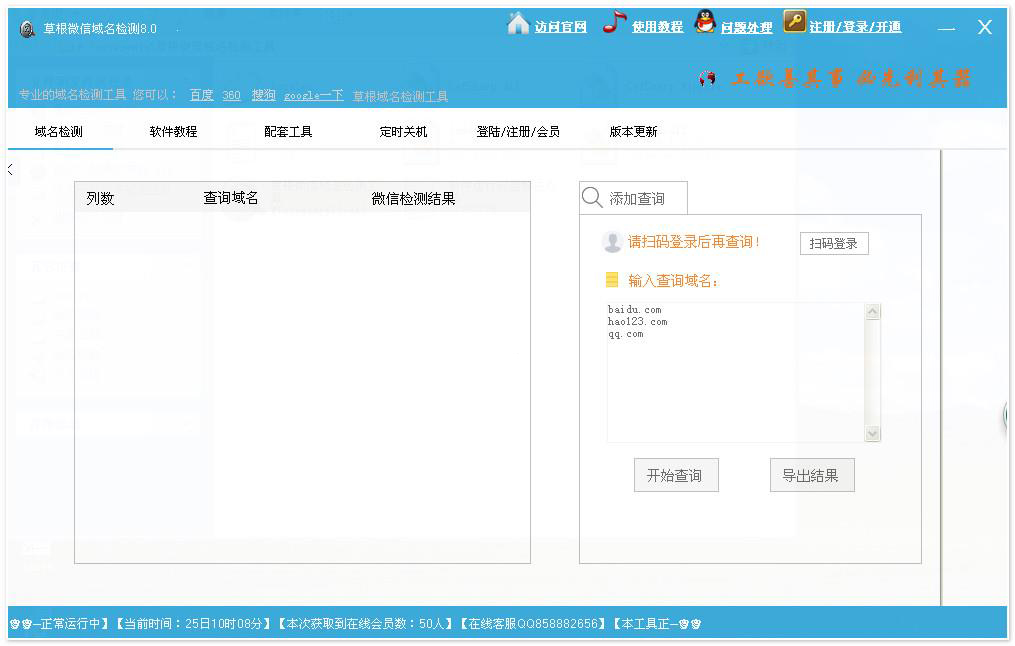The height and width of the screenshot is (646, 1015).
Task: Switch to the 定时关机 tab
Action: tap(402, 131)
